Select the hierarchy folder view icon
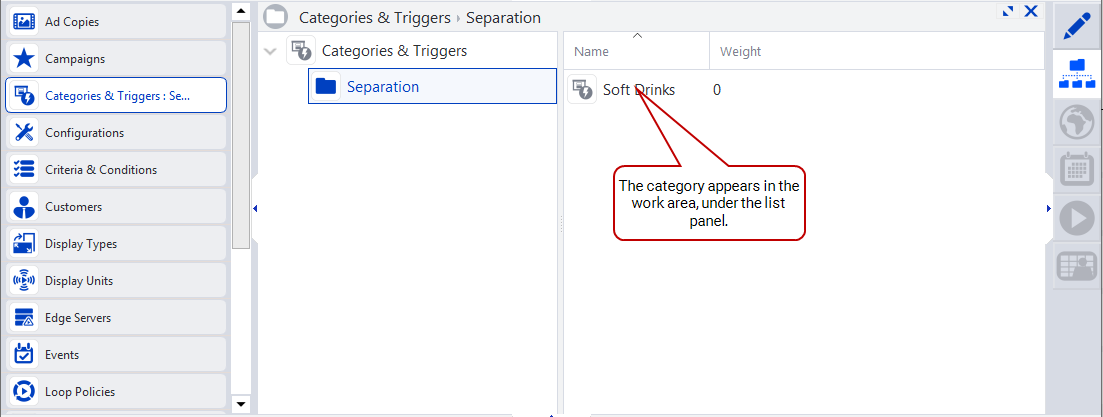This screenshot has height=417, width=1103. [1076, 73]
